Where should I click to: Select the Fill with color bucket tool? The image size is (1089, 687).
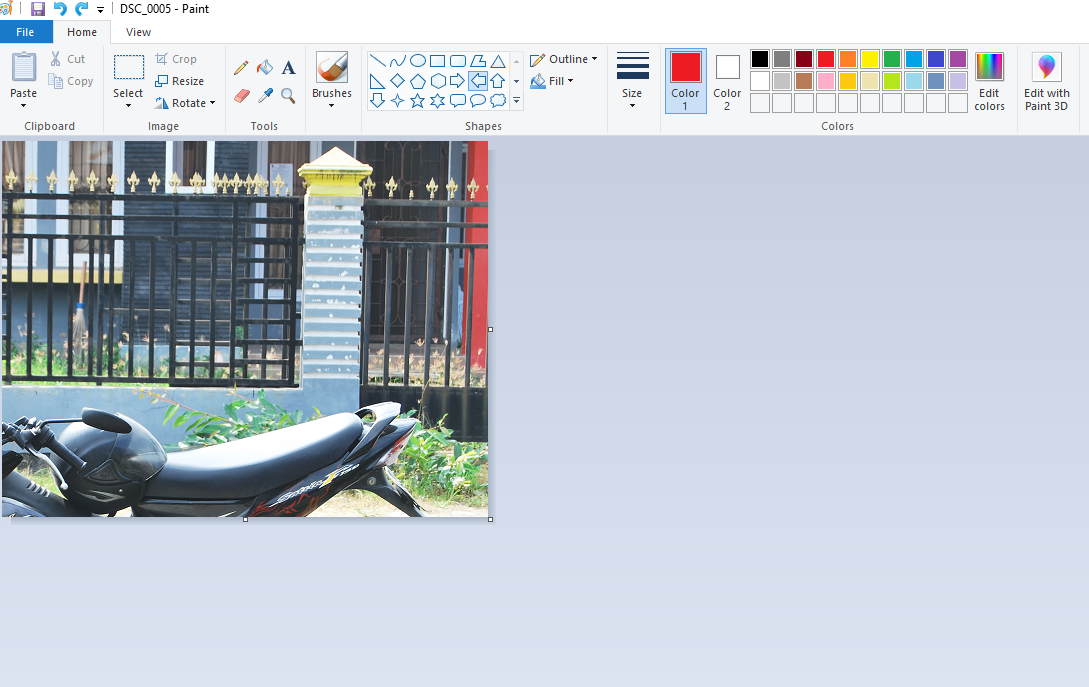coord(265,67)
